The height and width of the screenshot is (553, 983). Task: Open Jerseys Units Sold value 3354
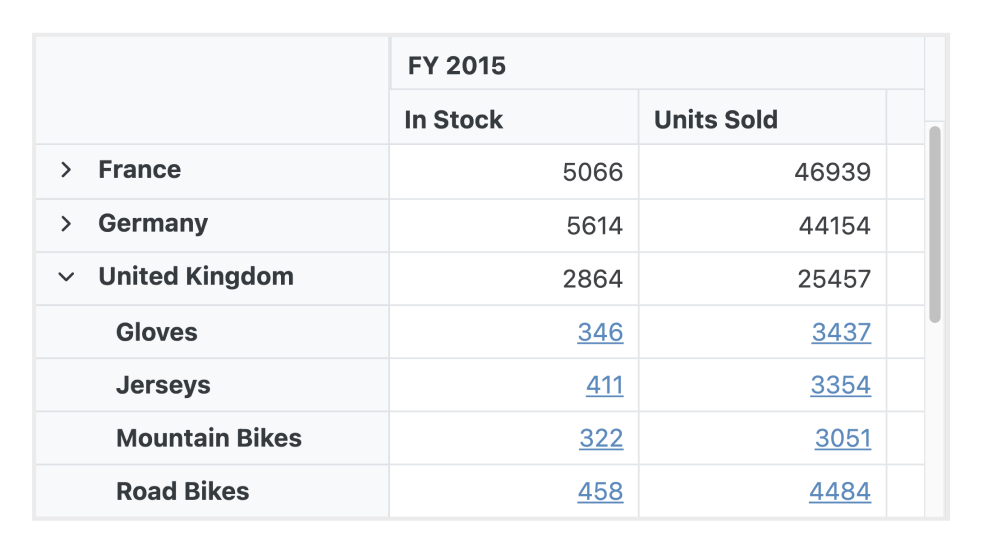[840, 385]
